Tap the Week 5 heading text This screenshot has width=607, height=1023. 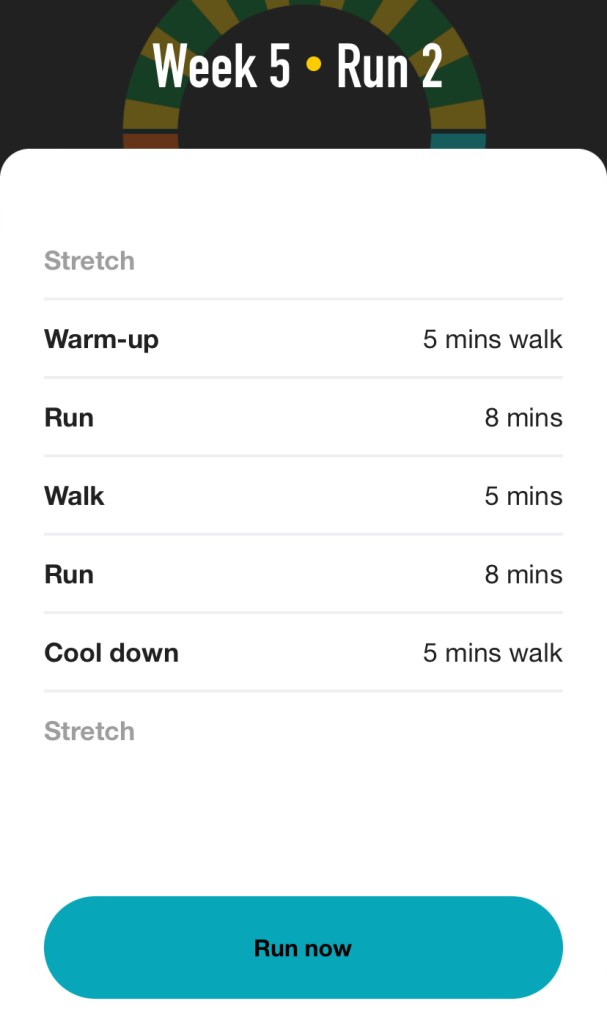[222, 66]
